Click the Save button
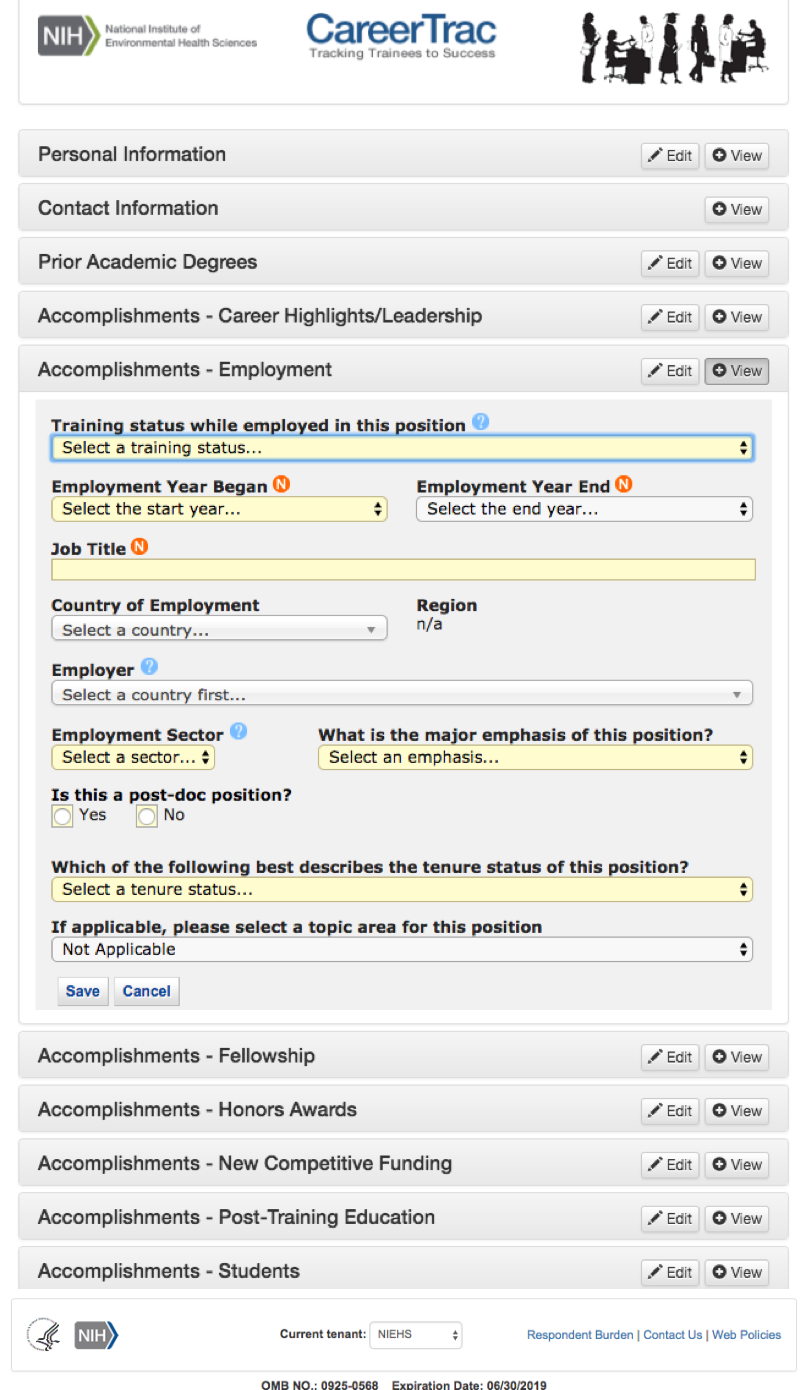Image resolution: width=806 pixels, height=1390 pixels. click(x=83, y=991)
